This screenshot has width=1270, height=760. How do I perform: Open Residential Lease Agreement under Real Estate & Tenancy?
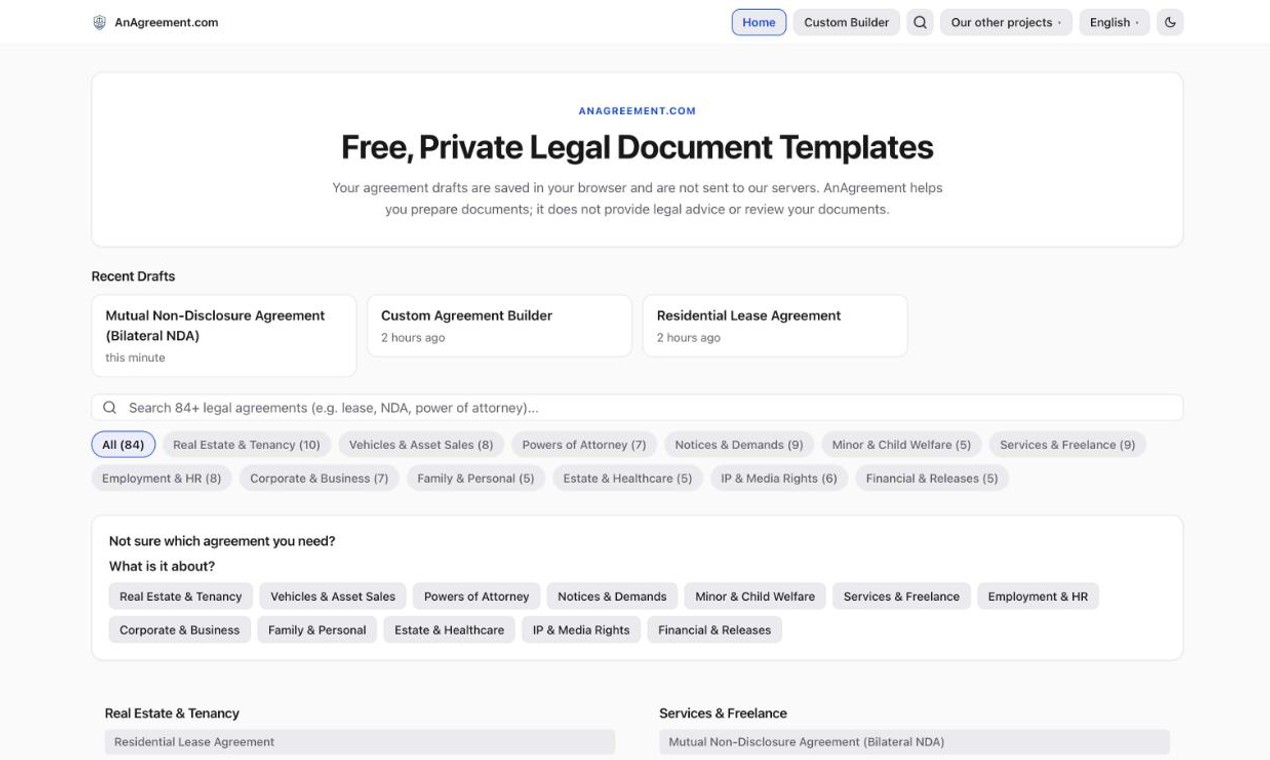360,742
